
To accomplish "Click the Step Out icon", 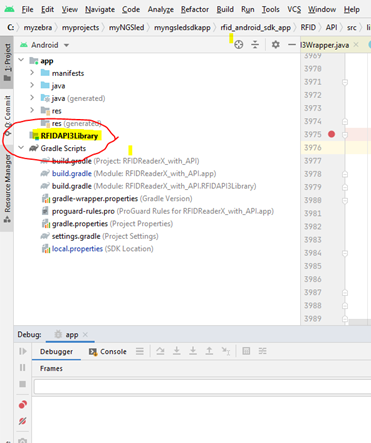I will pyautogui.click(x=209, y=351).
